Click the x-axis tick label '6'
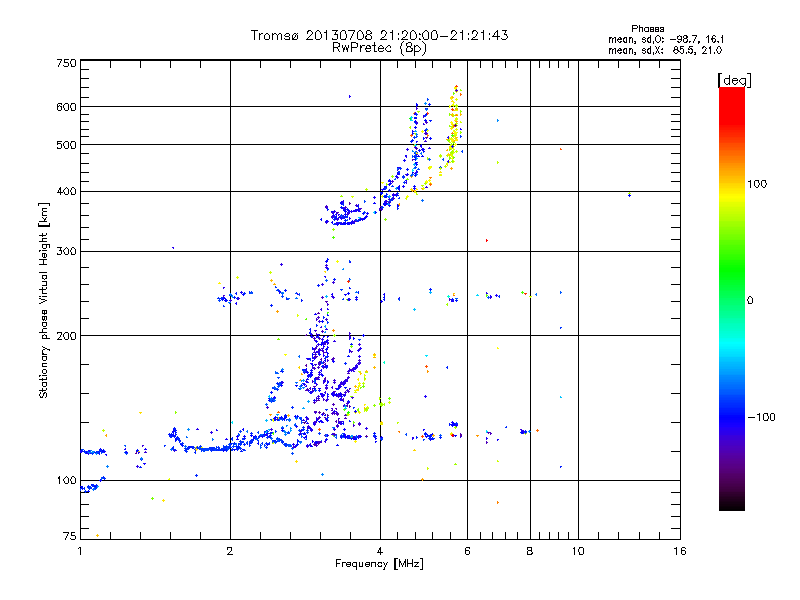This screenshot has height=600, width=800. (x=467, y=551)
